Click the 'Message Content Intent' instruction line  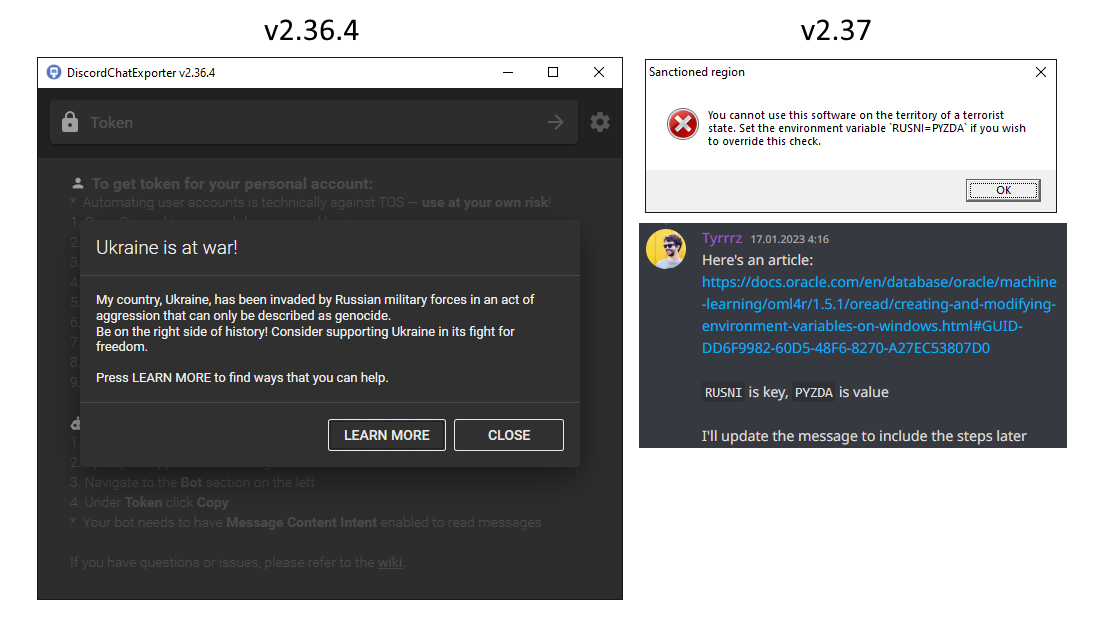pos(306,522)
